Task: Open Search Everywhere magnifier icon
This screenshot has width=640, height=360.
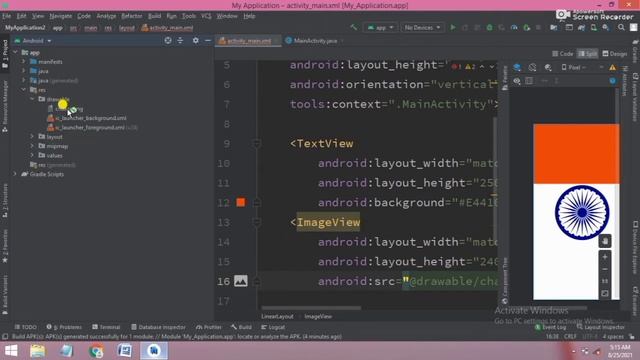Action: point(621,27)
